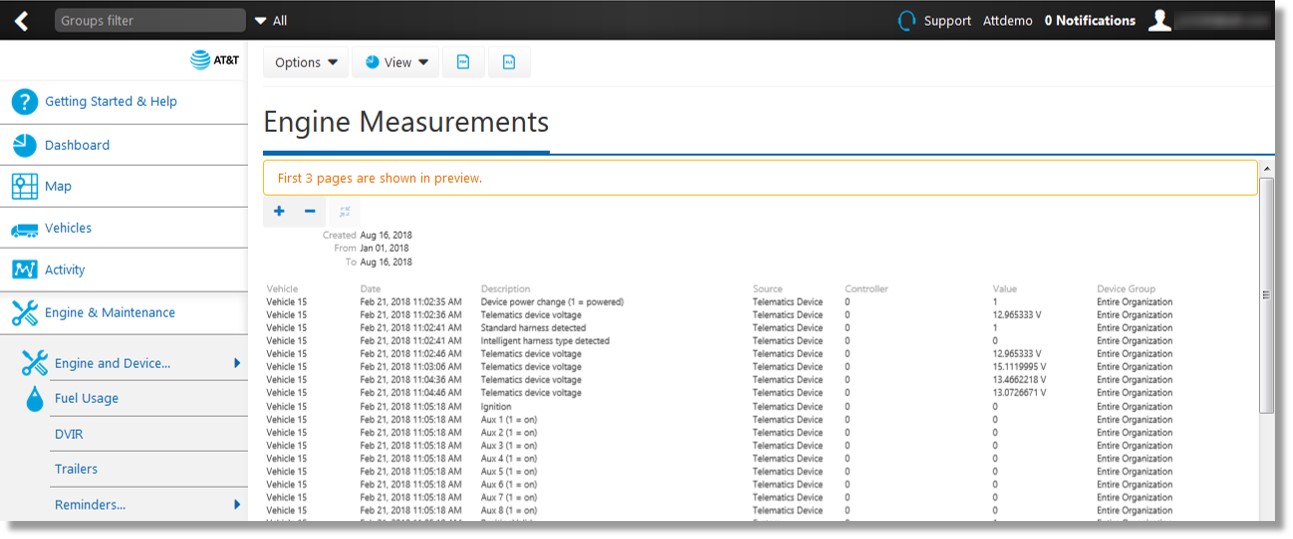Click the AT&T logo

215,60
